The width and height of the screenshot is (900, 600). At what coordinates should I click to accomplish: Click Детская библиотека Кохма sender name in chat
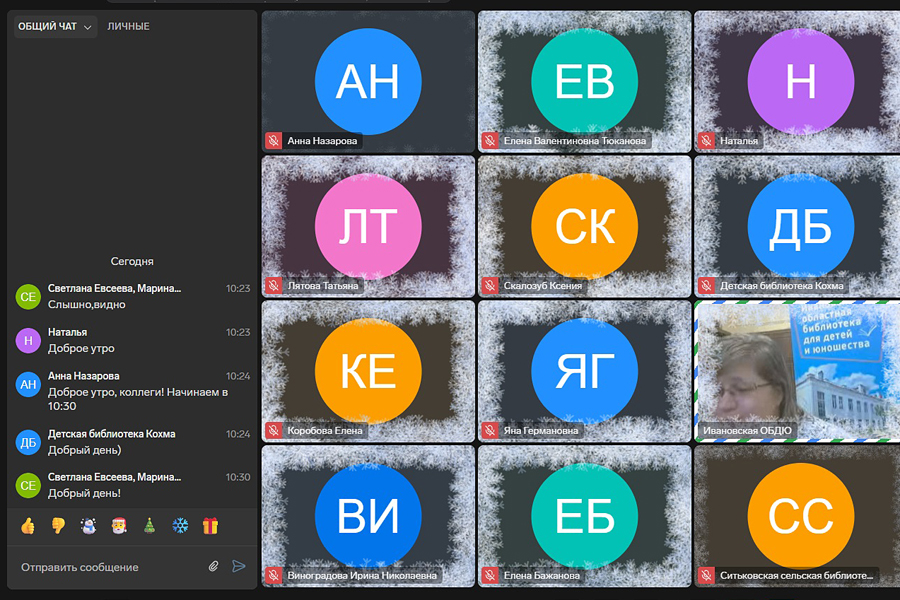point(111,434)
